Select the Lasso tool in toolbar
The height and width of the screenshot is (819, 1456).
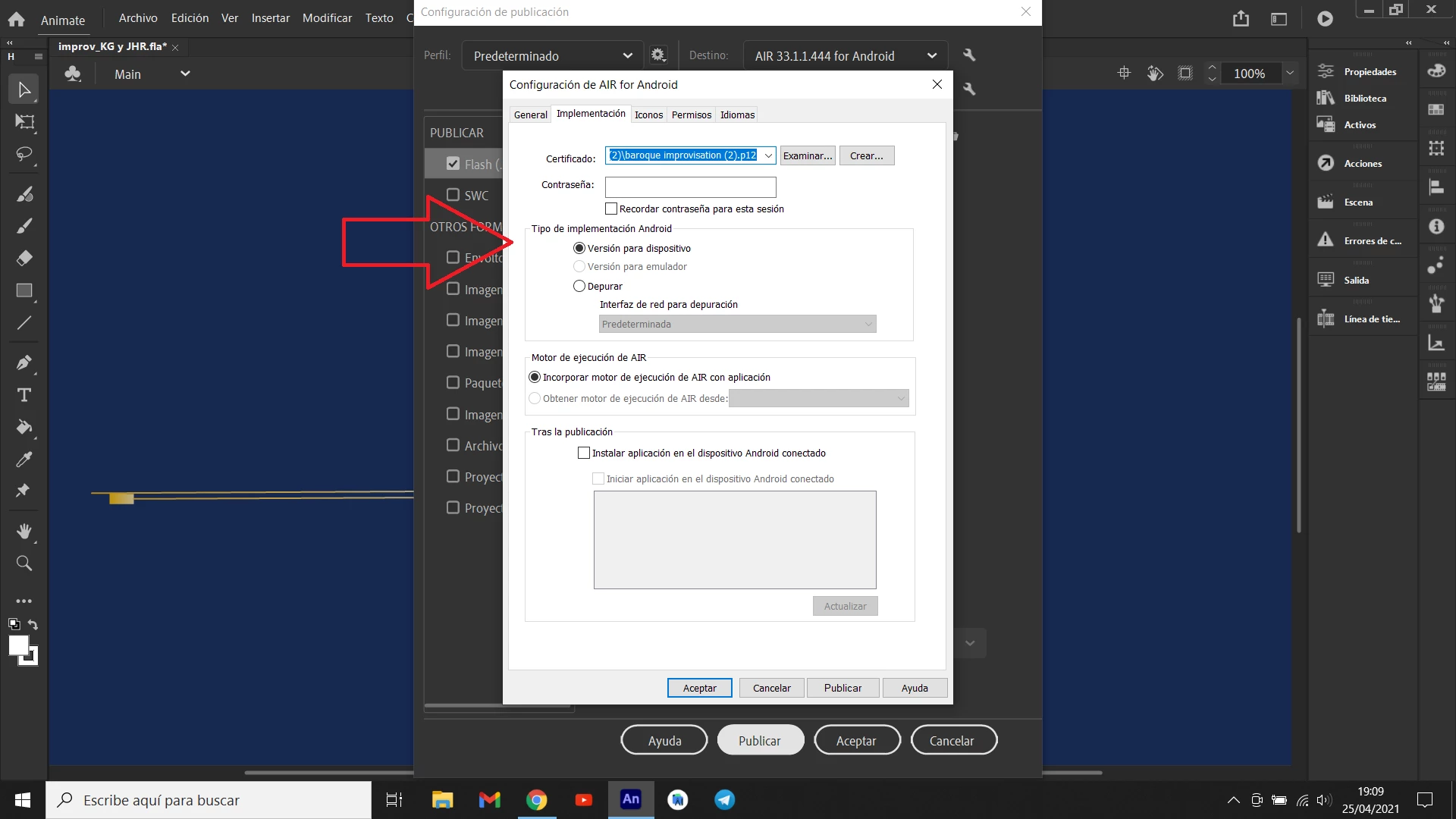coord(24,155)
